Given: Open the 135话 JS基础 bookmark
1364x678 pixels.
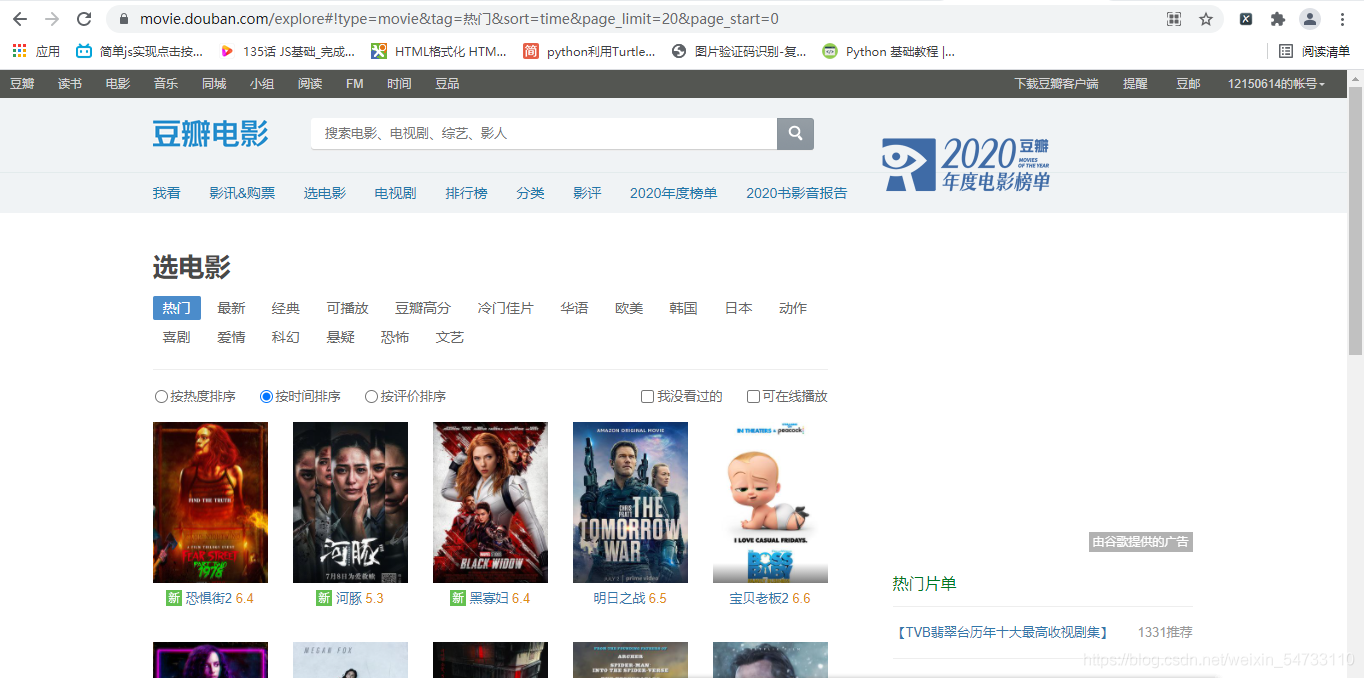Looking at the screenshot, I should pos(287,51).
